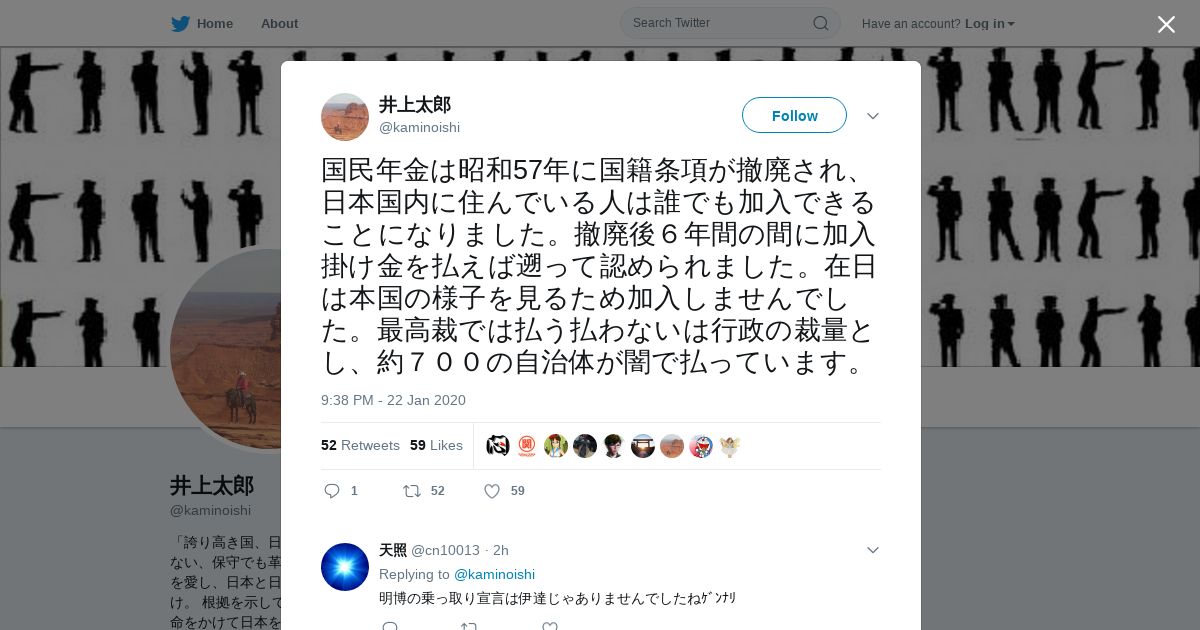The height and width of the screenshot is (630, 1200).
Task: Open the Log in dropdown
Action: click(x=990, y=24)
